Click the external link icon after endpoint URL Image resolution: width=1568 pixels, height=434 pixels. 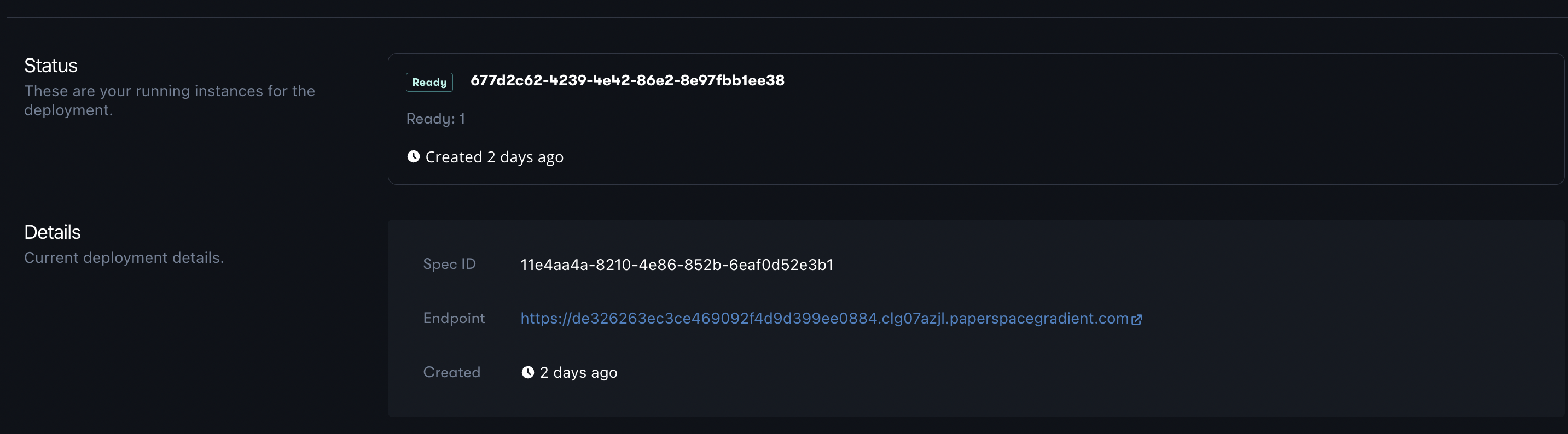pos(1136,320)
